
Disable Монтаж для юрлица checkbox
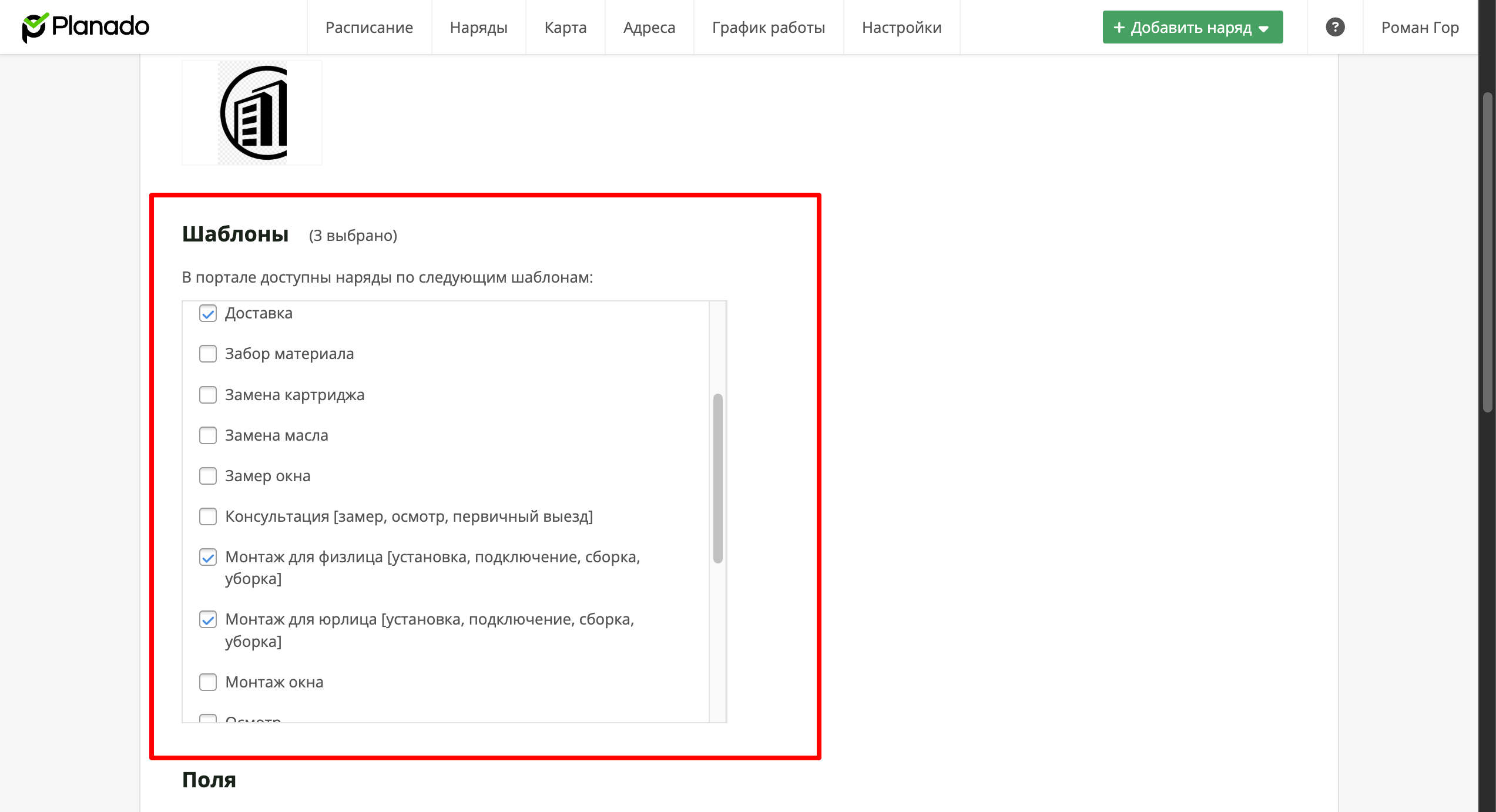(x=208, y=619)
